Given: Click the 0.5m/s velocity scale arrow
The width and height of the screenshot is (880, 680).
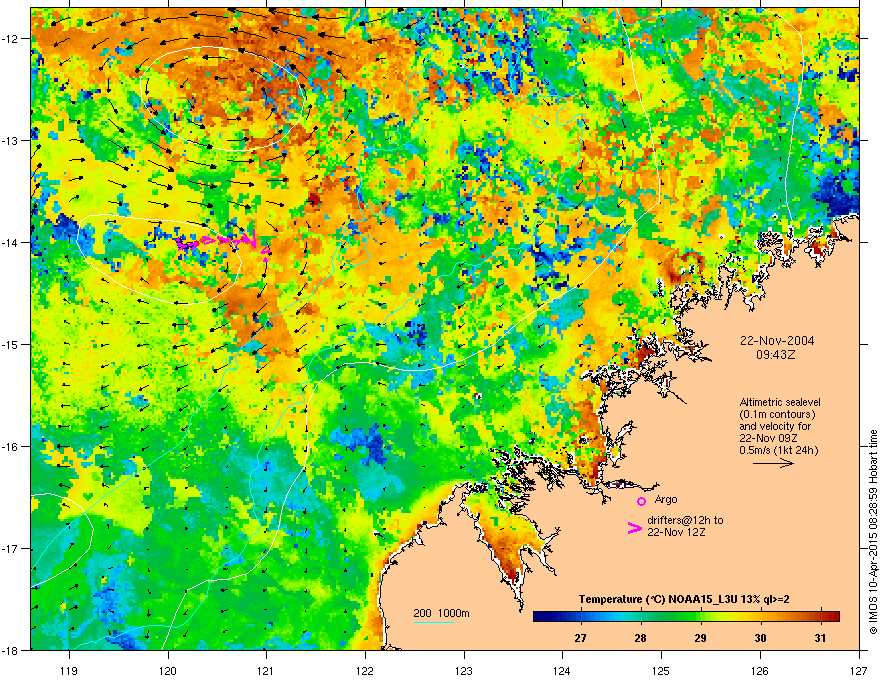Looking at the screenshot, I should click(773, 463).
